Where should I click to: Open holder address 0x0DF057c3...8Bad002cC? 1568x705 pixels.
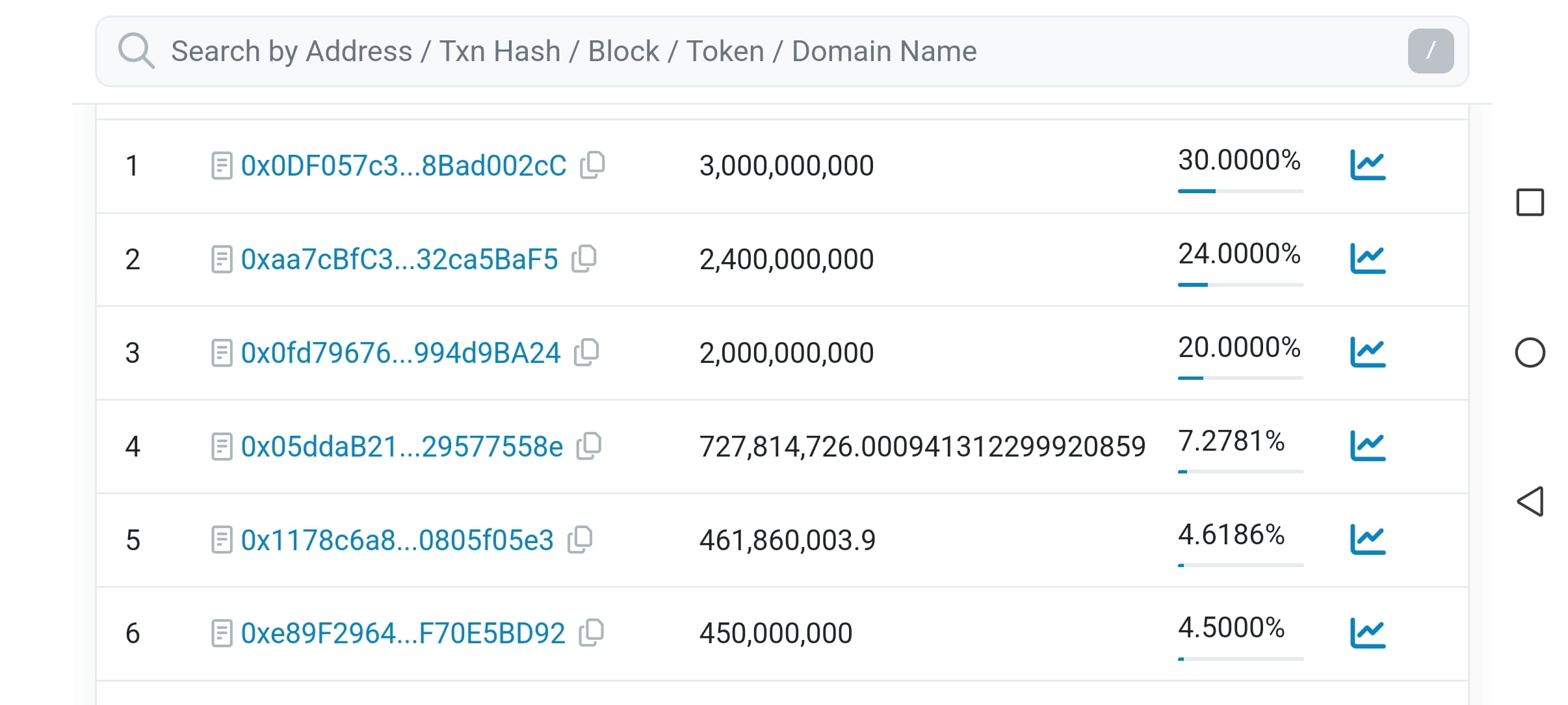click(x=404, y=166)
